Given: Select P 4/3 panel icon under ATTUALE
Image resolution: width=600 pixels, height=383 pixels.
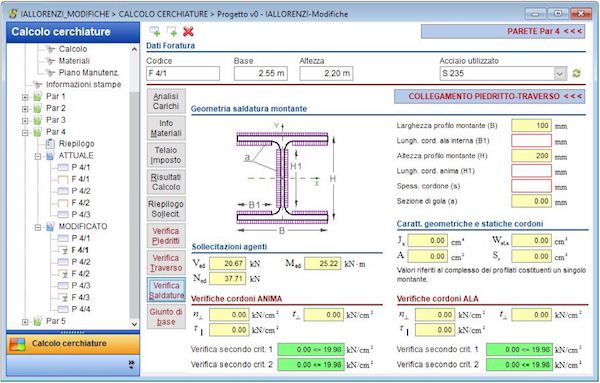Looking at the screenshot, I should [x=63, y=215].
